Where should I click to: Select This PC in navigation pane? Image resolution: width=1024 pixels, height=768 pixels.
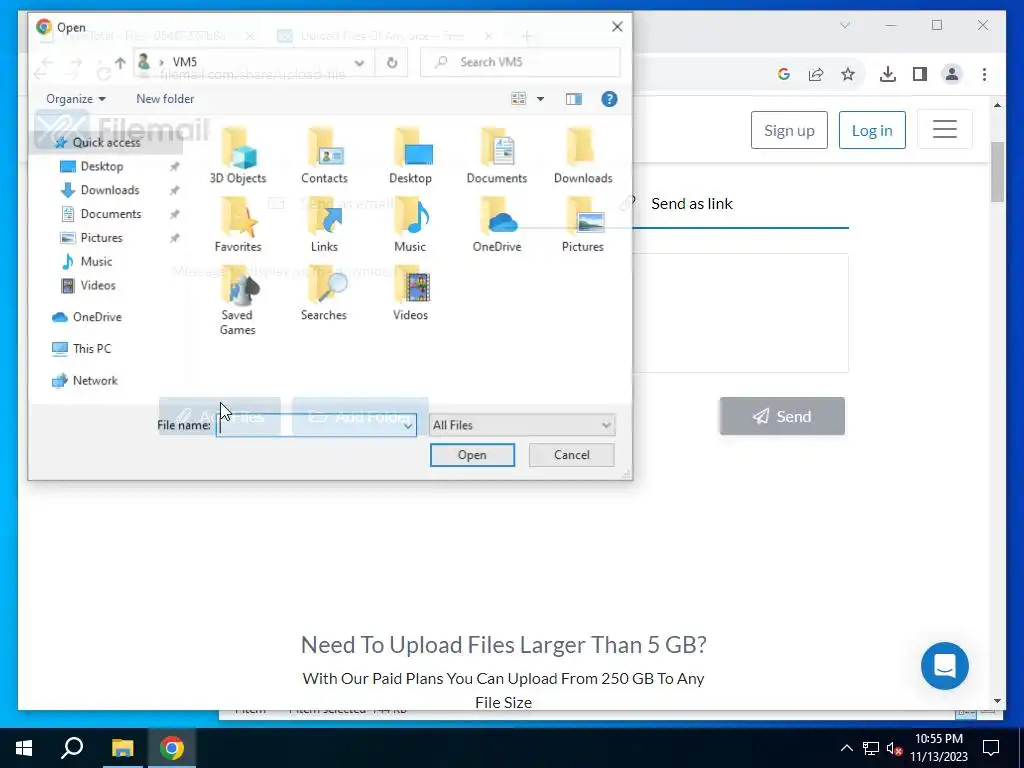(x=91, y=349)
